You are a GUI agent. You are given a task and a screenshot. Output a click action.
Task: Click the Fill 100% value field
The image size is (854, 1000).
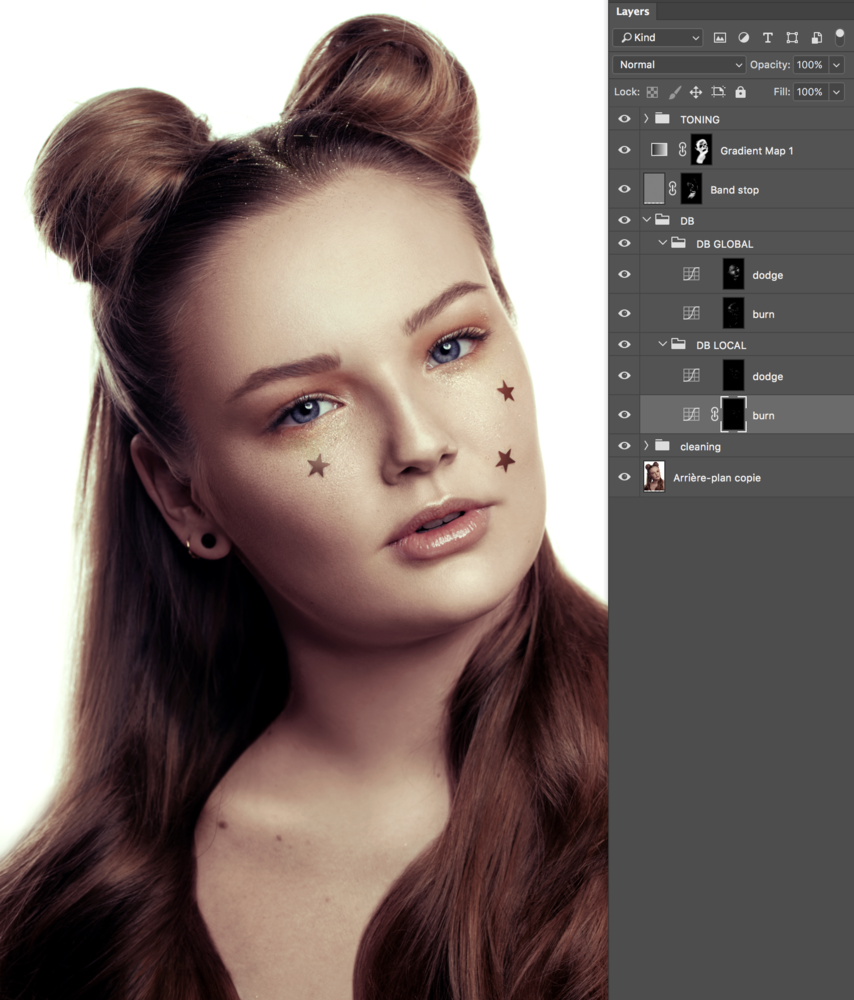click(x=810, y=92)
